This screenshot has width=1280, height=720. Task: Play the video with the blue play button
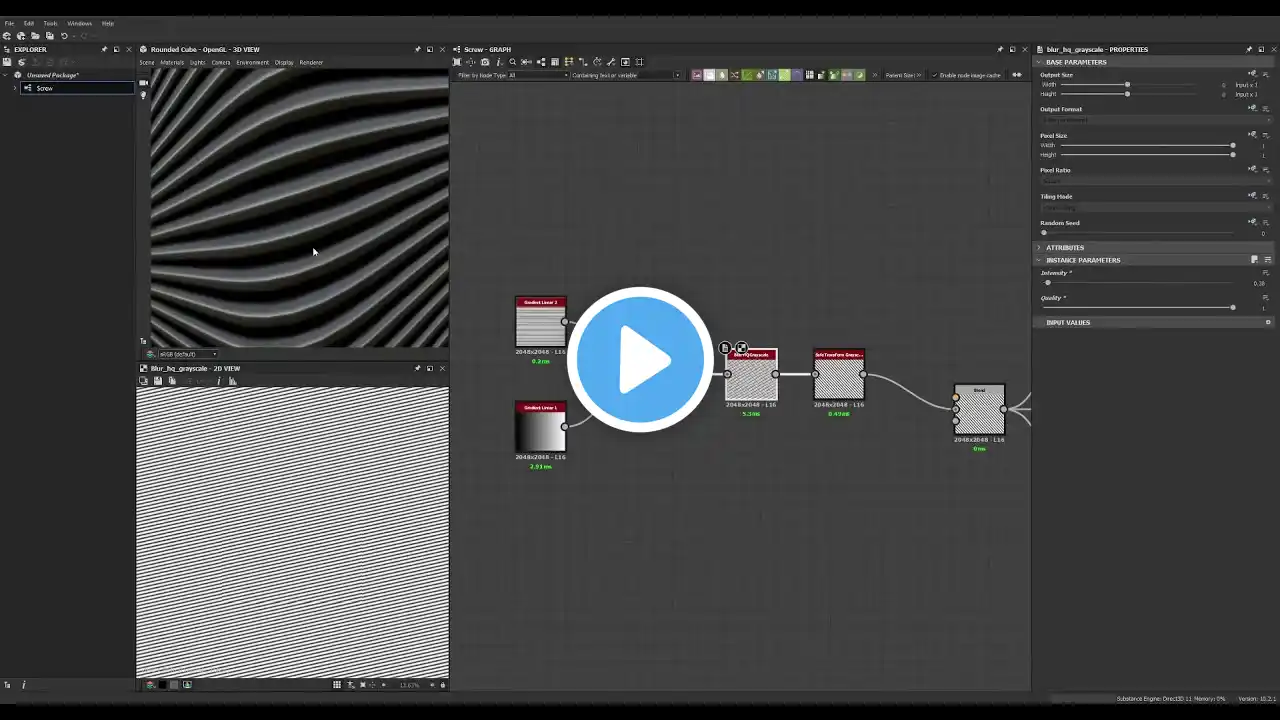coord(640,359)
